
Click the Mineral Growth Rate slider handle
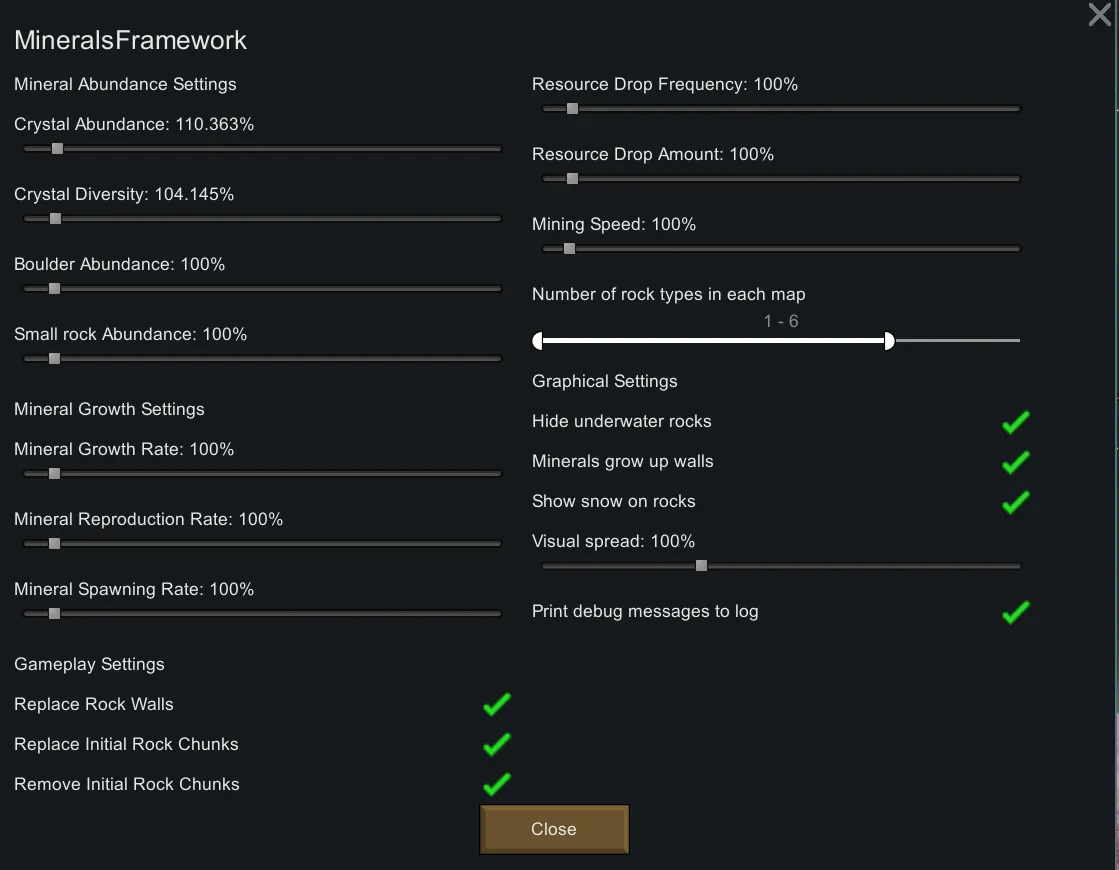point(54,474)
